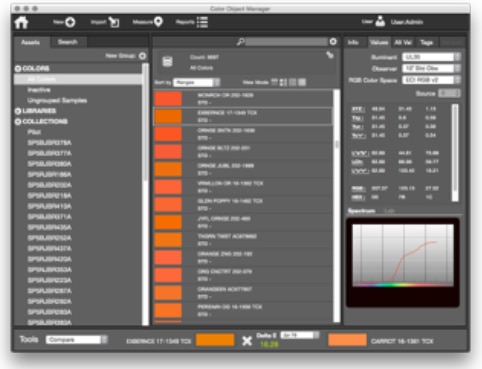The width and height of the screenshot is (482, 369).
Task: Click the orange swatch in compare bar
Action: click(215, 340)
